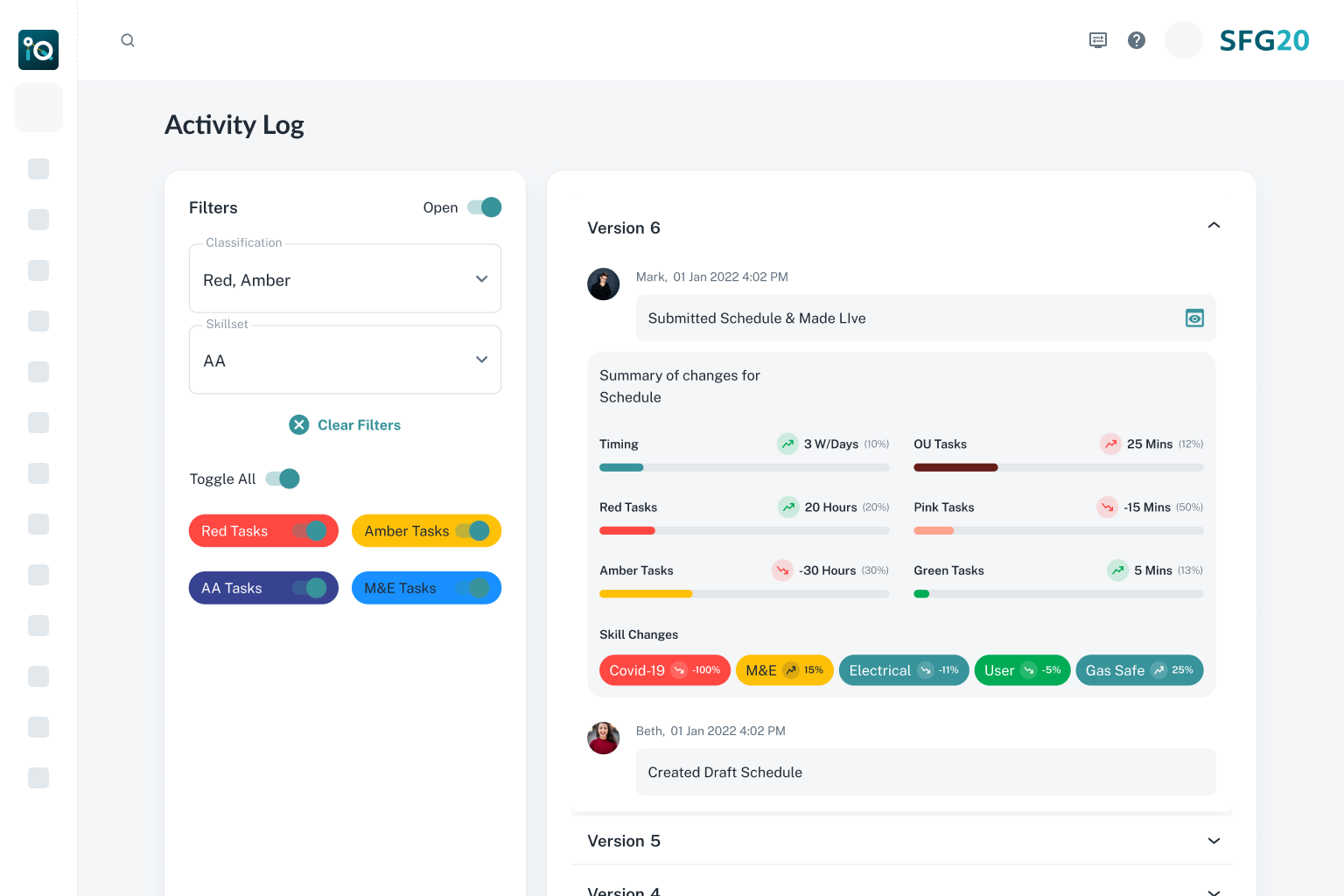Click Beth's profile avatar
Screen dimensions: 1344x896
coord(603,738)
